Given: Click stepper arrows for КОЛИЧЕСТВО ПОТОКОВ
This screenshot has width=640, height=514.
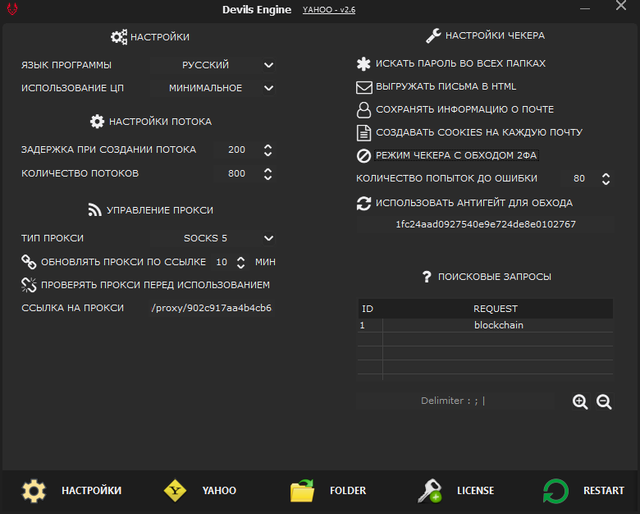Looking at the screenshot, I should pyautogui.click(x=268, y=174).
